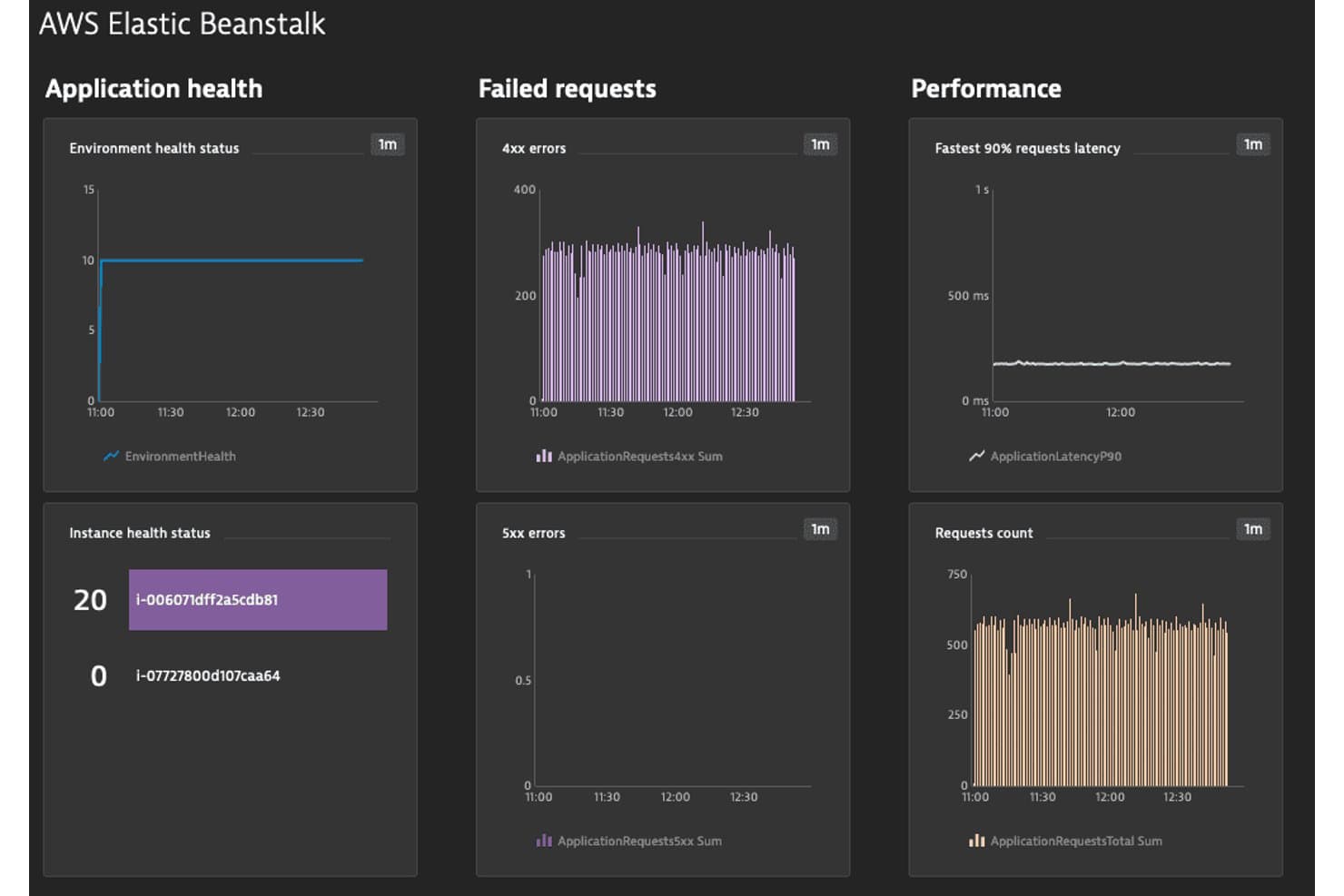Click the ApplicationRequestsTotal Sum legend label
Image resolution: width=1344 pixels, height=896 pixels.
(x=1076, y=841)
